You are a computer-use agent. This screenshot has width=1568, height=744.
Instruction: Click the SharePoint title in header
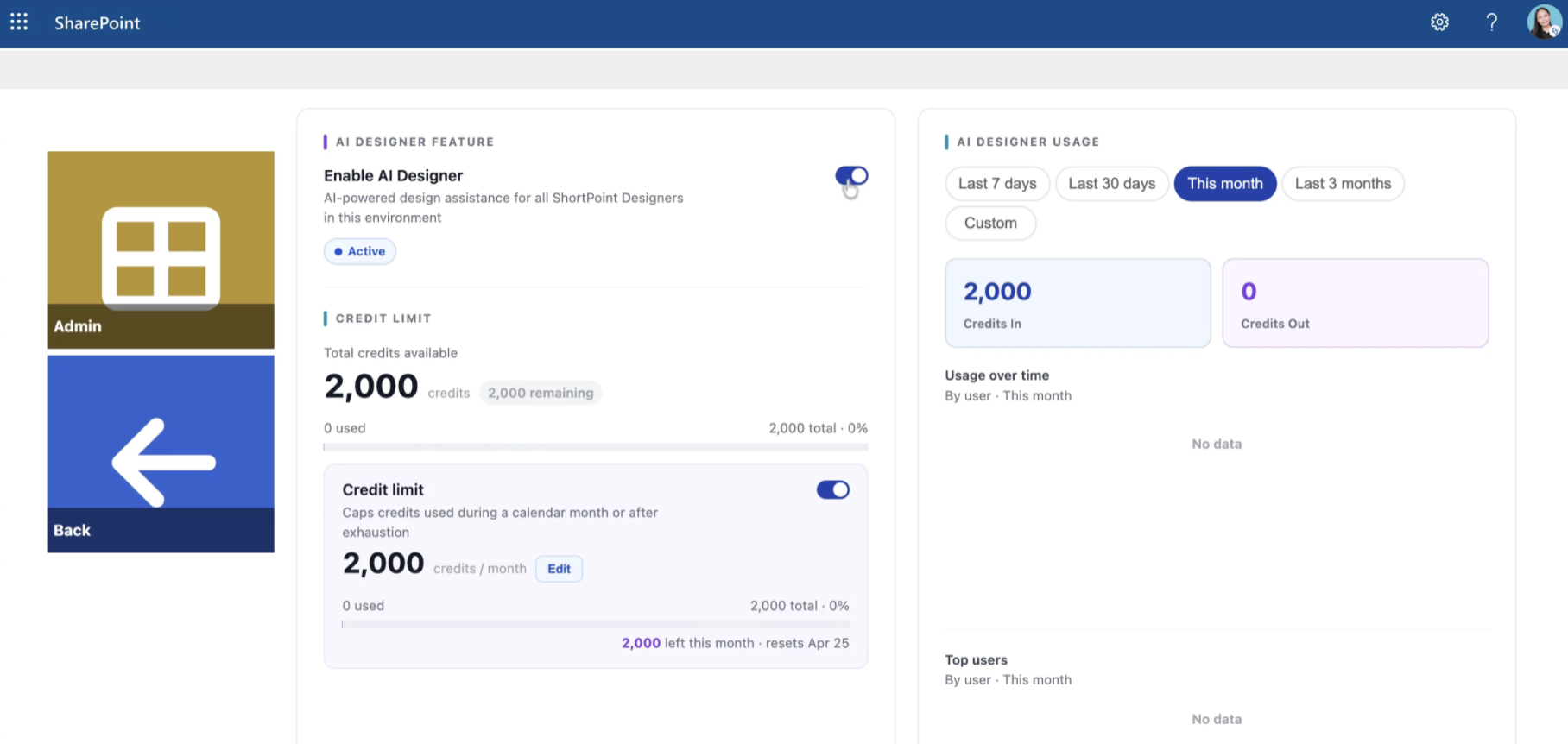98,23
